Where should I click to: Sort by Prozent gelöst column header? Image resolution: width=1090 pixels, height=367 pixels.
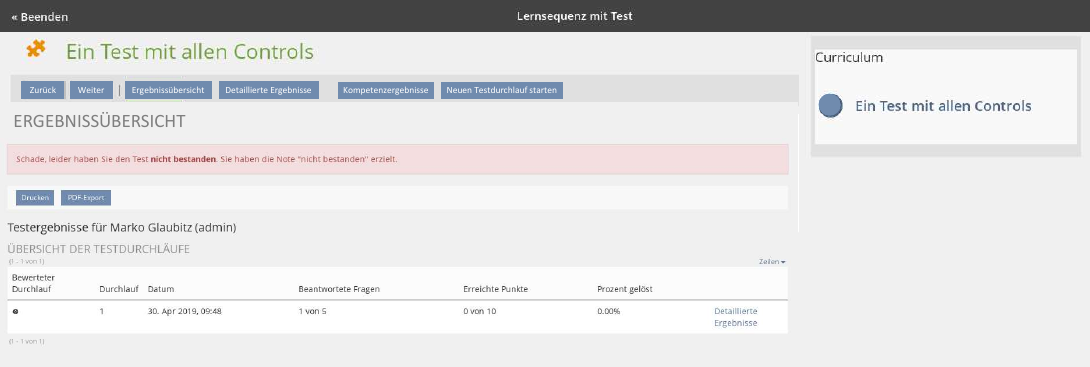[x=625, y=289]
